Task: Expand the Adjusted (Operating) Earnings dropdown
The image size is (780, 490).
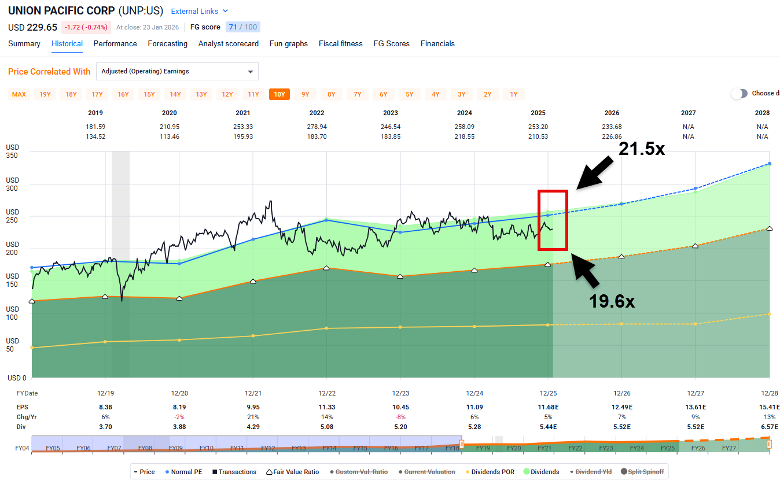Action: pyautogui.click(x=177, y=71)
